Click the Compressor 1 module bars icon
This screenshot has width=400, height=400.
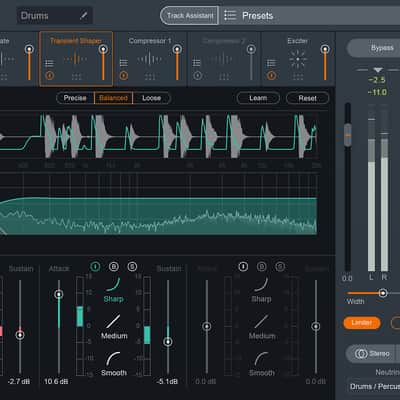tap(149, 59)
